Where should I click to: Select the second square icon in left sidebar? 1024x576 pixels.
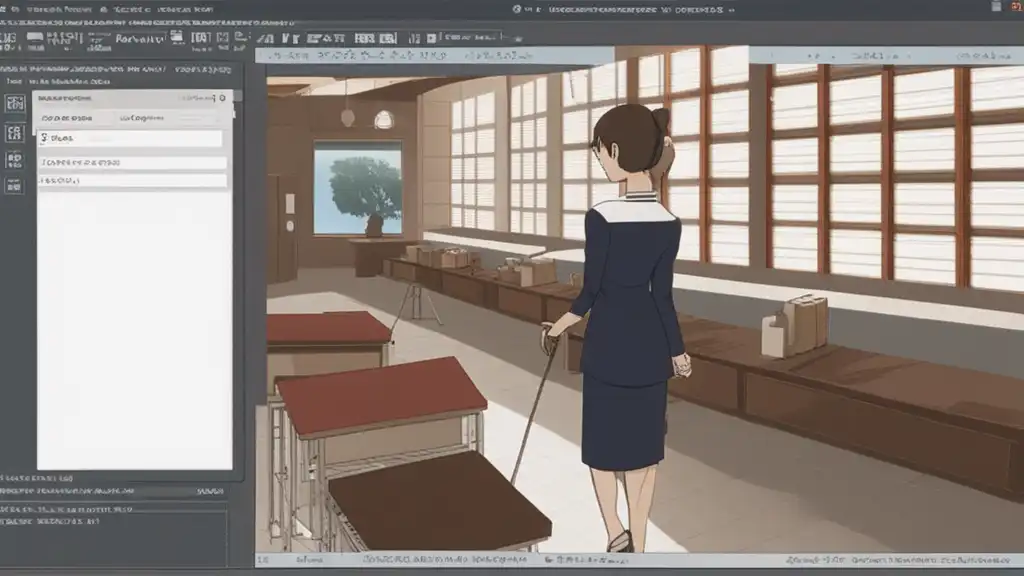point(14,133)
